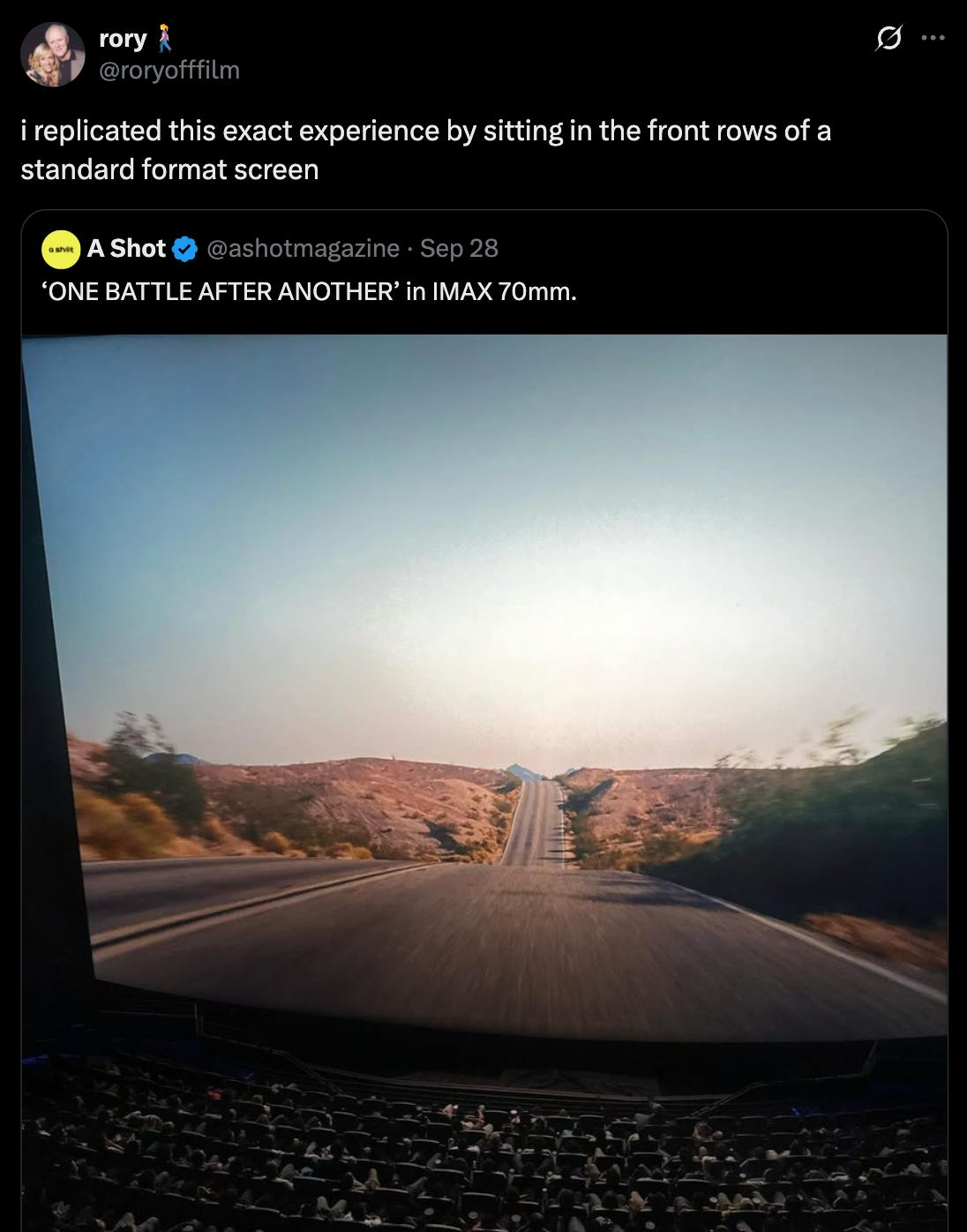The height and width of the screenshot is (1232, 967).
Task: Click the blue verified badge
Action: (185, 249)
